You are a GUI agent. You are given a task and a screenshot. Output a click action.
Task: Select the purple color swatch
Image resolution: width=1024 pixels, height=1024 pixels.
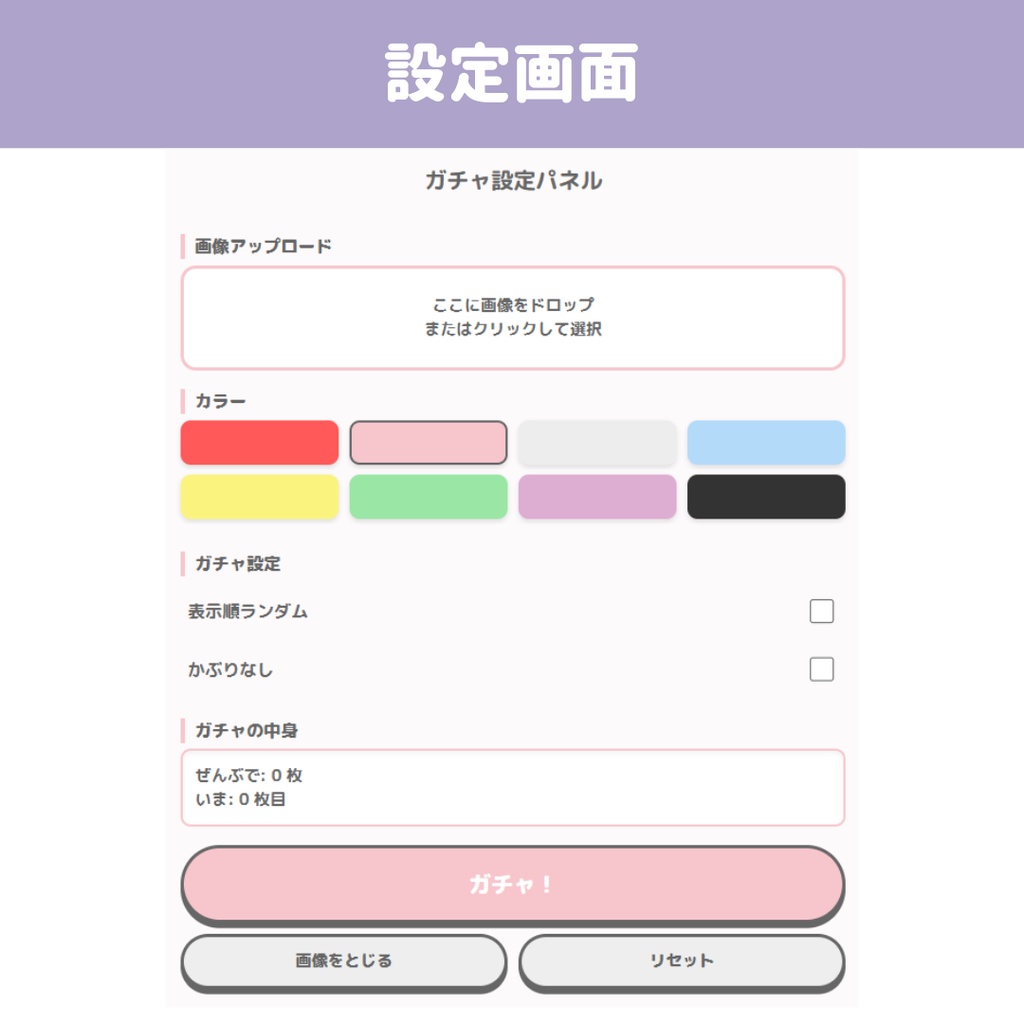(x=597, y=496)
